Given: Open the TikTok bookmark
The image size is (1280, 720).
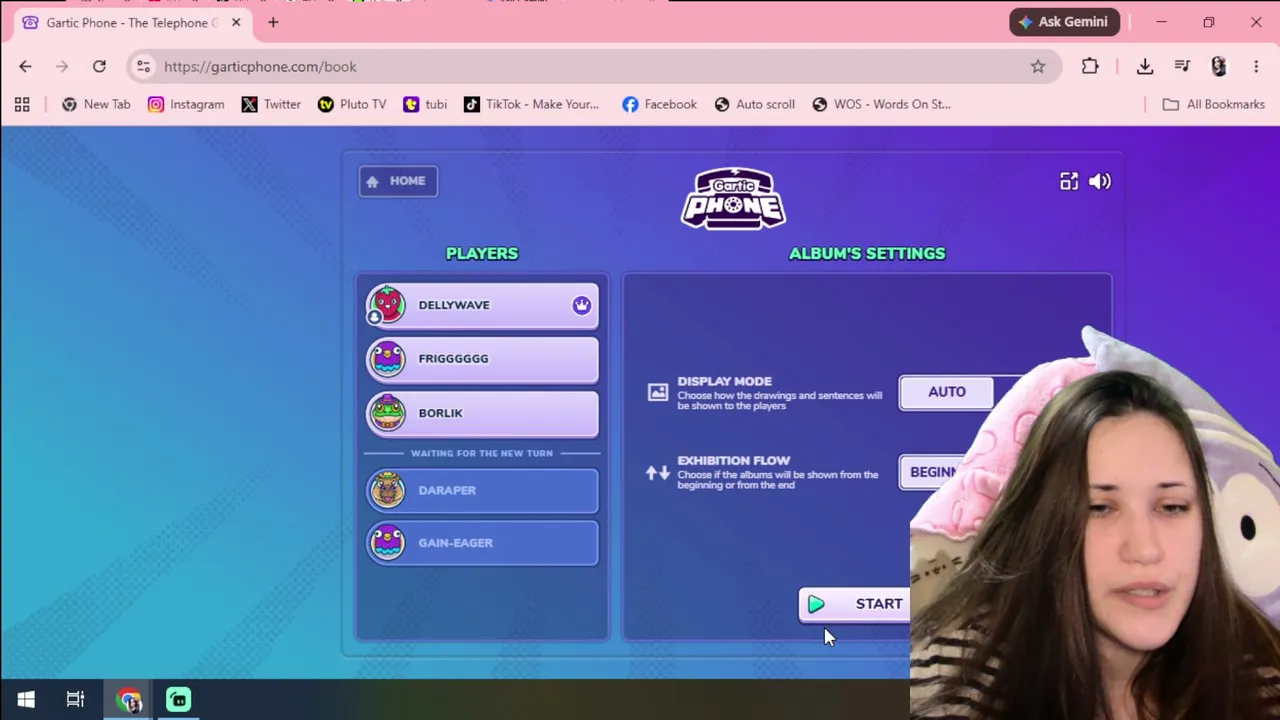Looking at the screenshot, I should click(x=531, y=104).
